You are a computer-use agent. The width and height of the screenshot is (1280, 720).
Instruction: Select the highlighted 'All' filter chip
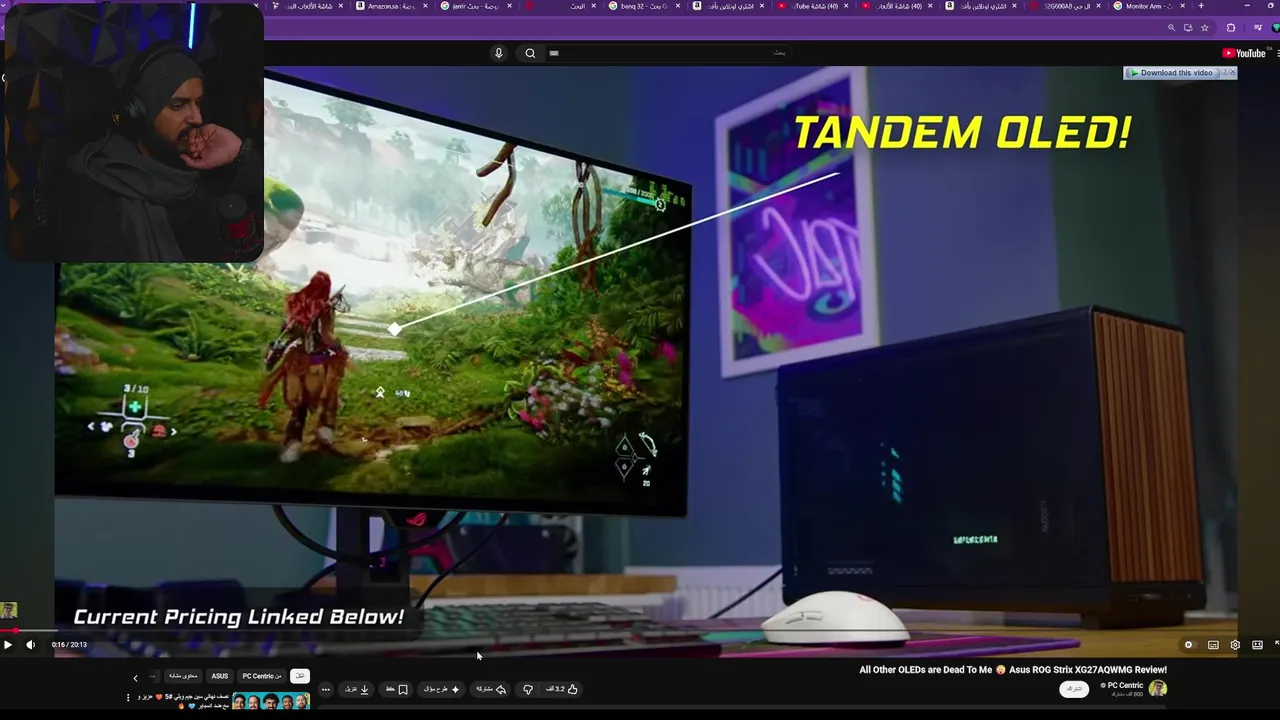(x=299, y=676)
